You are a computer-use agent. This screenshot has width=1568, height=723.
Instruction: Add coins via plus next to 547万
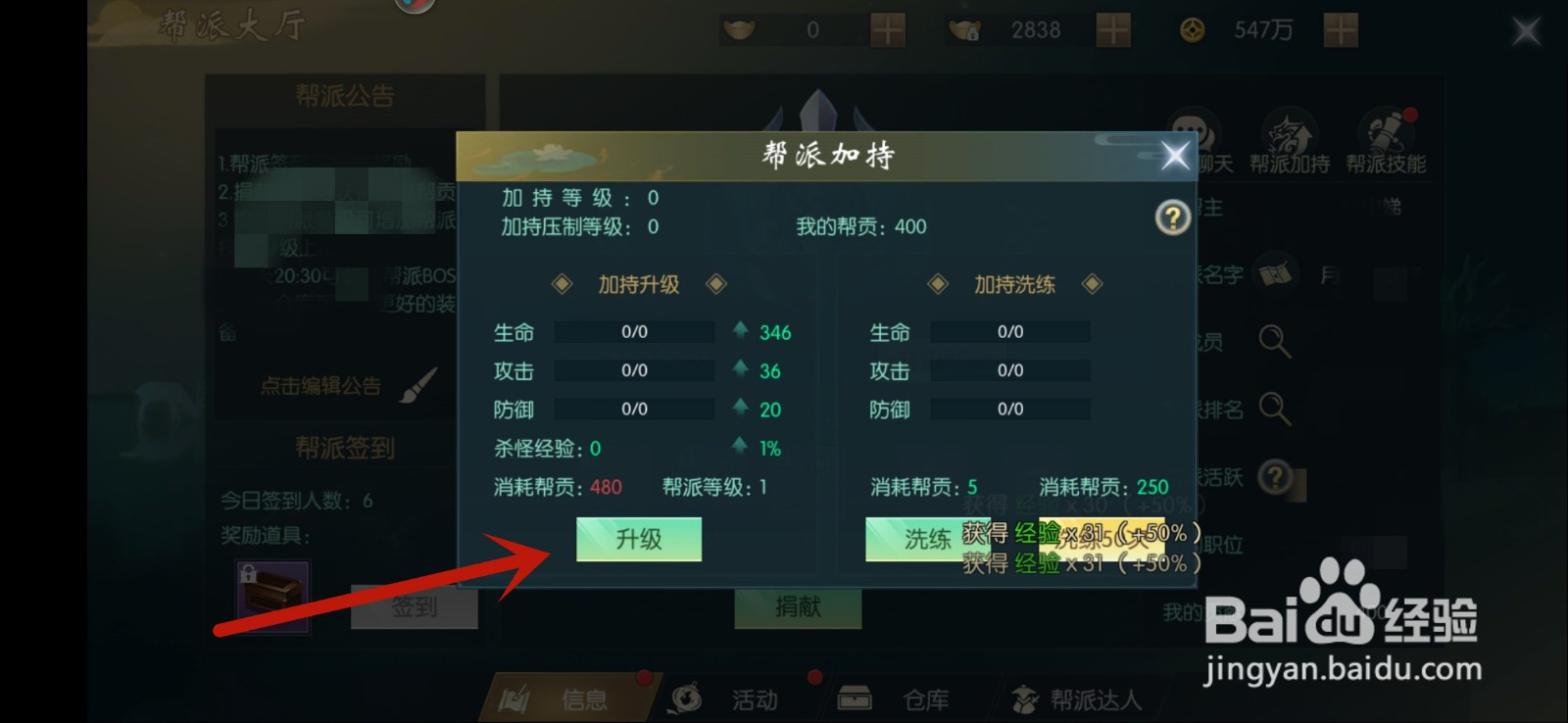(x=1341, y=30)
